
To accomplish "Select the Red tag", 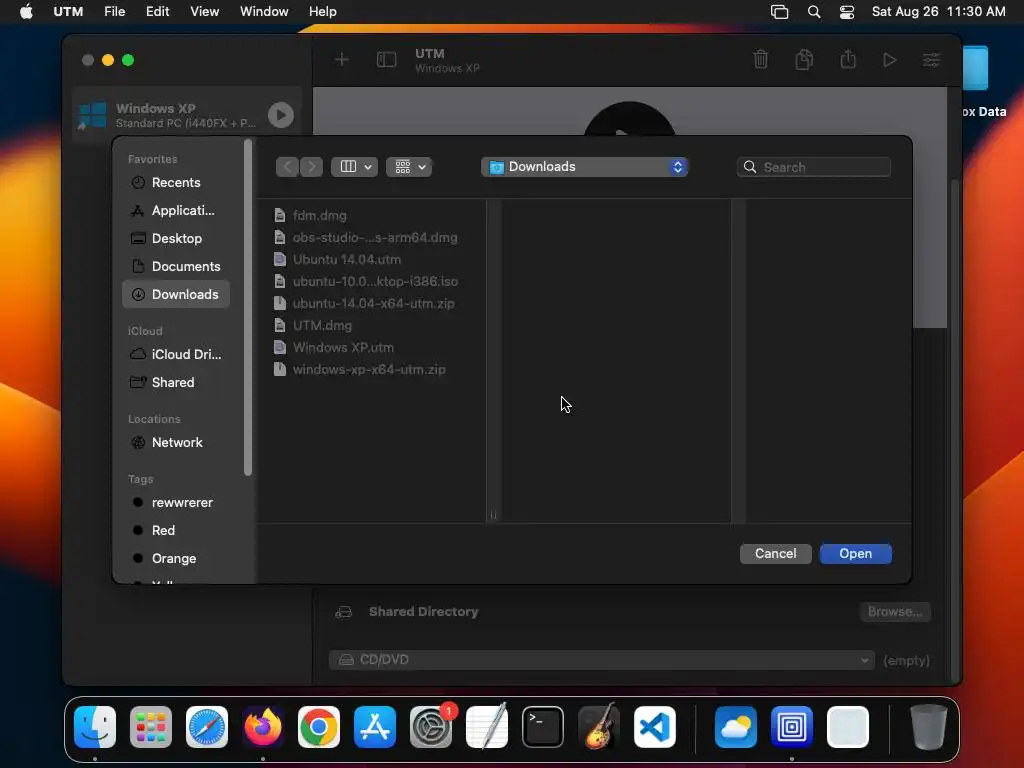I will 176,531.
